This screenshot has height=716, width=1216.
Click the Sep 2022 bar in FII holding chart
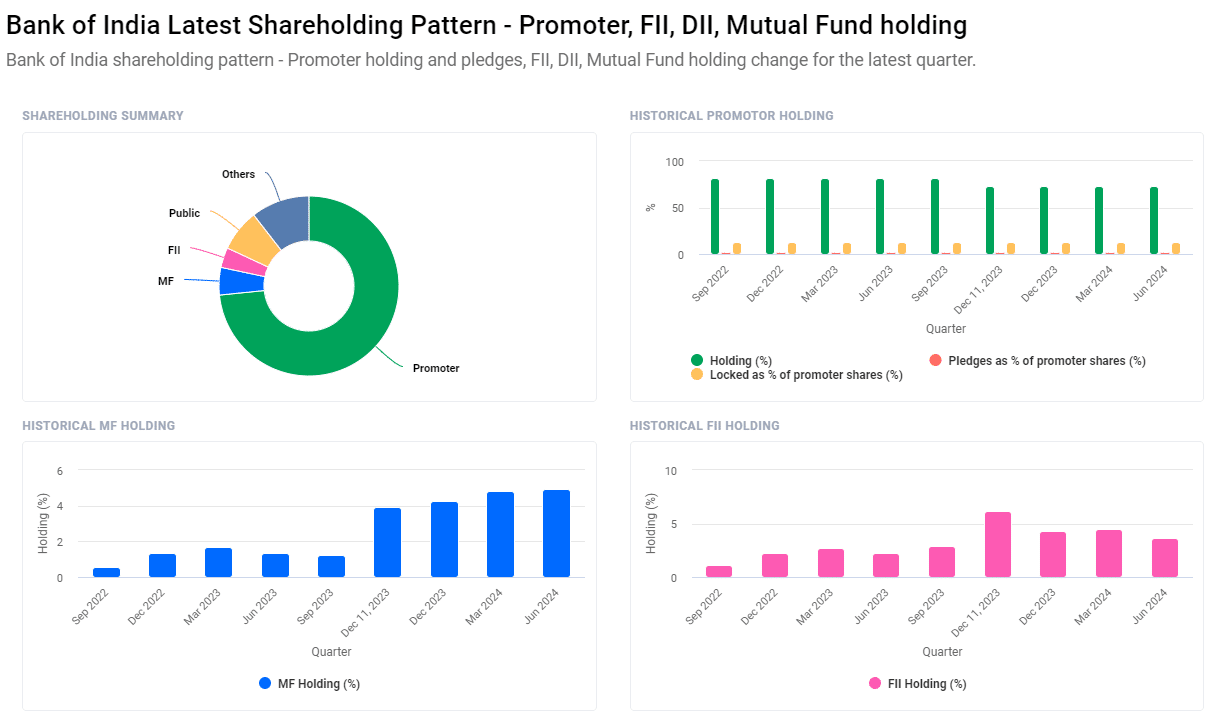(x=719, y=571)
